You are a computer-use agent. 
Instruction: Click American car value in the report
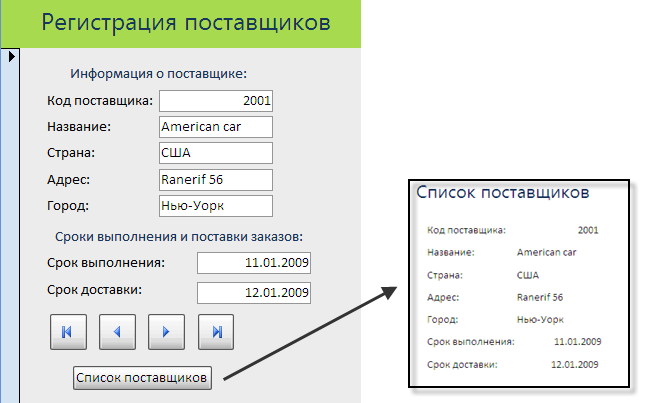click(x=546, y=252)
